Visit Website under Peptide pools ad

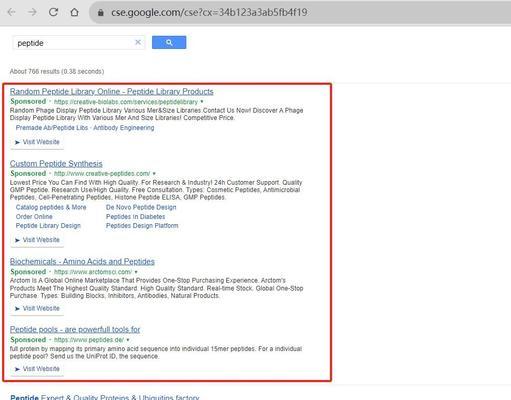click(37, 369)
